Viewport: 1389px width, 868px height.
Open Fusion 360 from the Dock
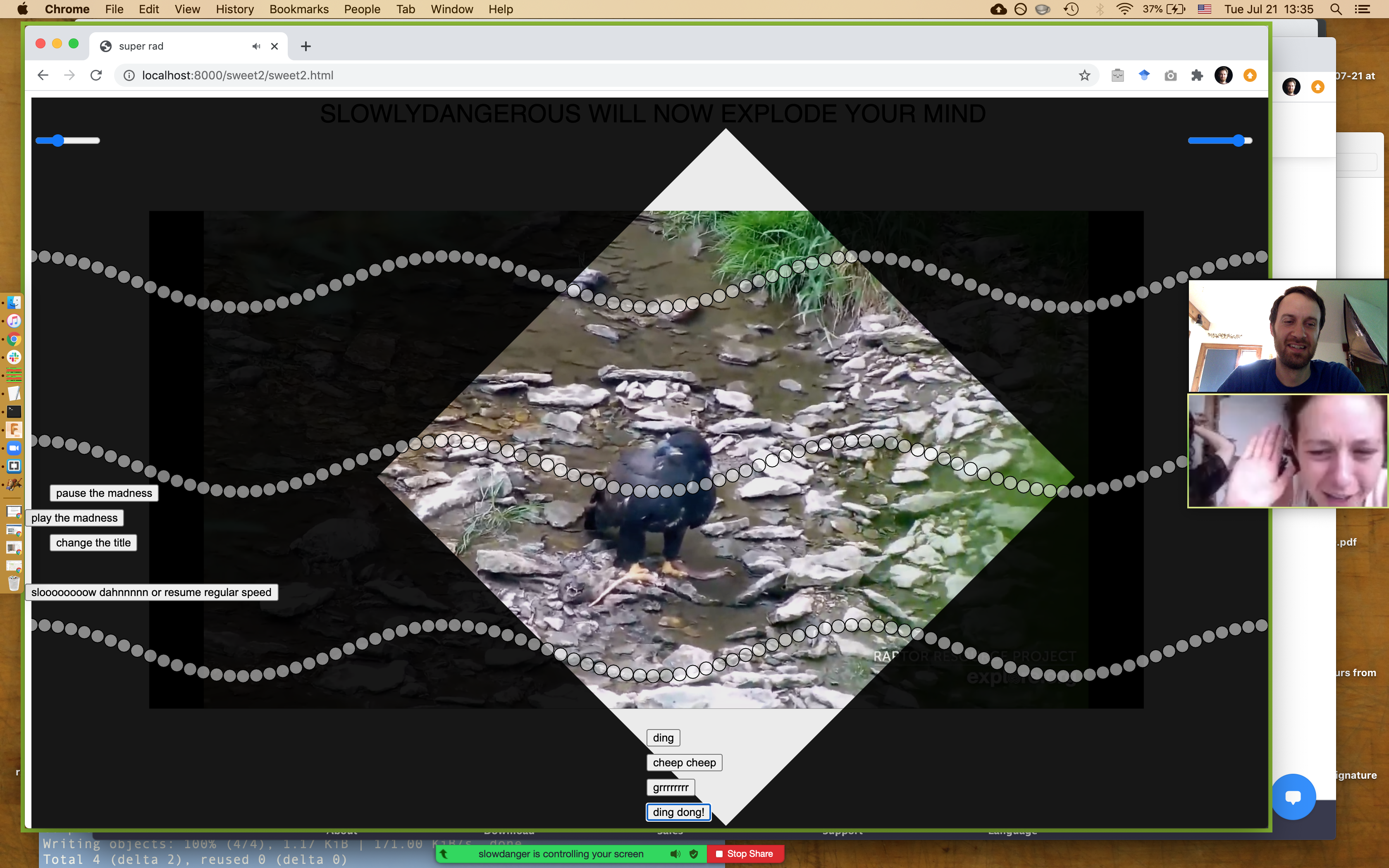tap(14, 430)
